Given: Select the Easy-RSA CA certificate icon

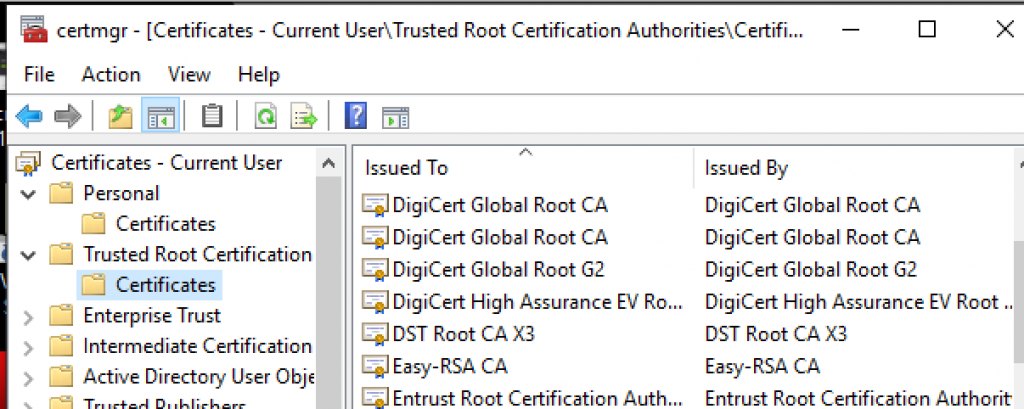Looking at the screenshot, I should point(375,366).
